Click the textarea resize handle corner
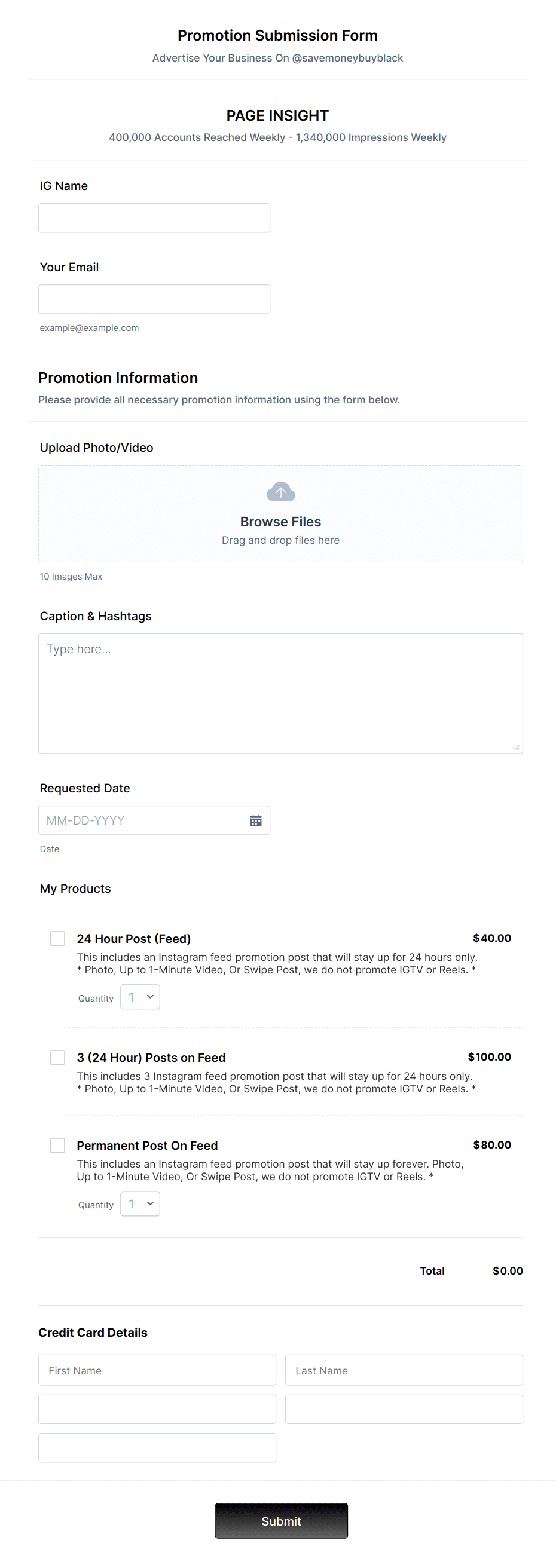Viewport: 556px width, 1568px height. click(x=517, y=747)
